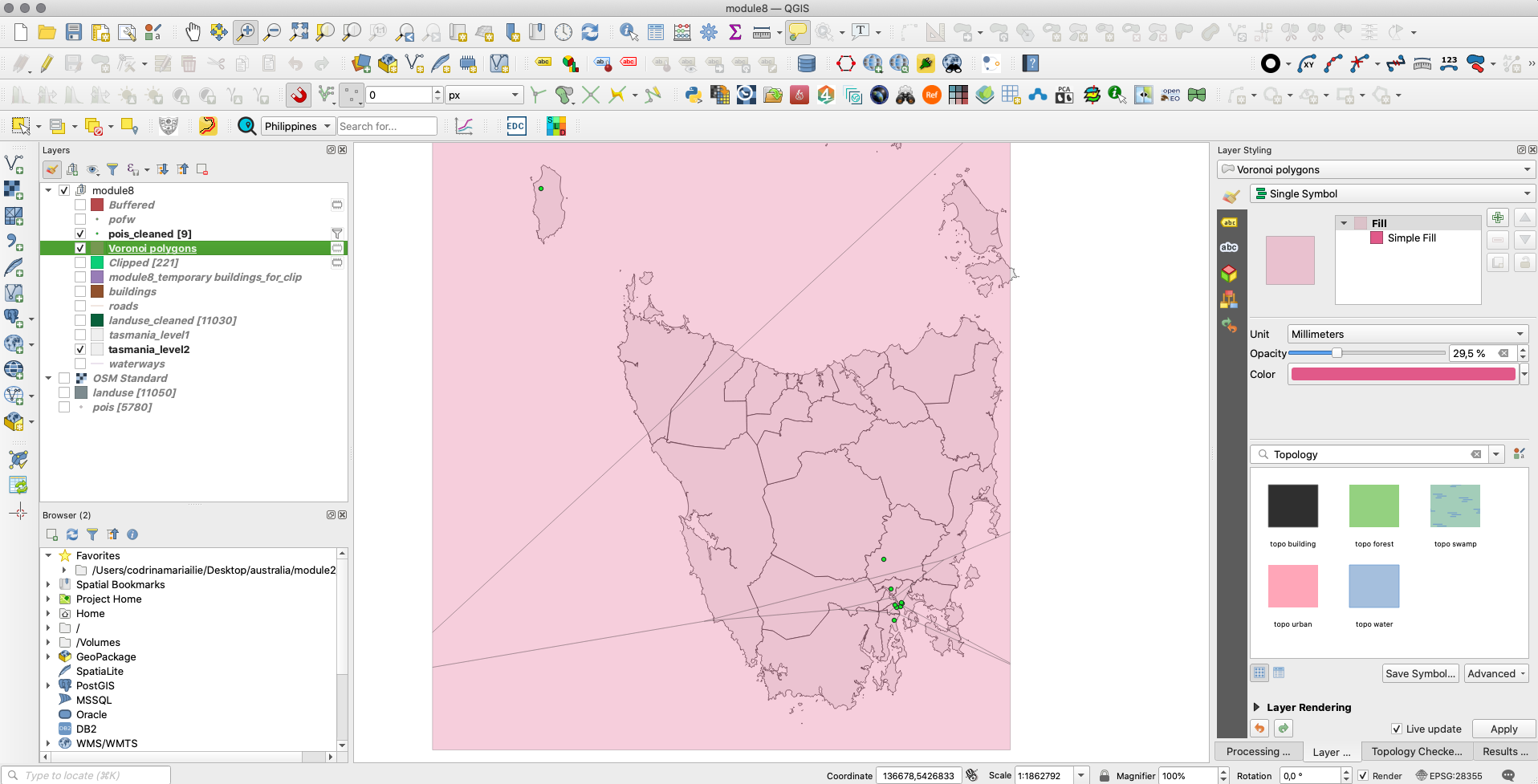Viewport: 1538px width, 784px height.
Task: Enable the buildings layer checkbox
Action: [x=80, y=291]
